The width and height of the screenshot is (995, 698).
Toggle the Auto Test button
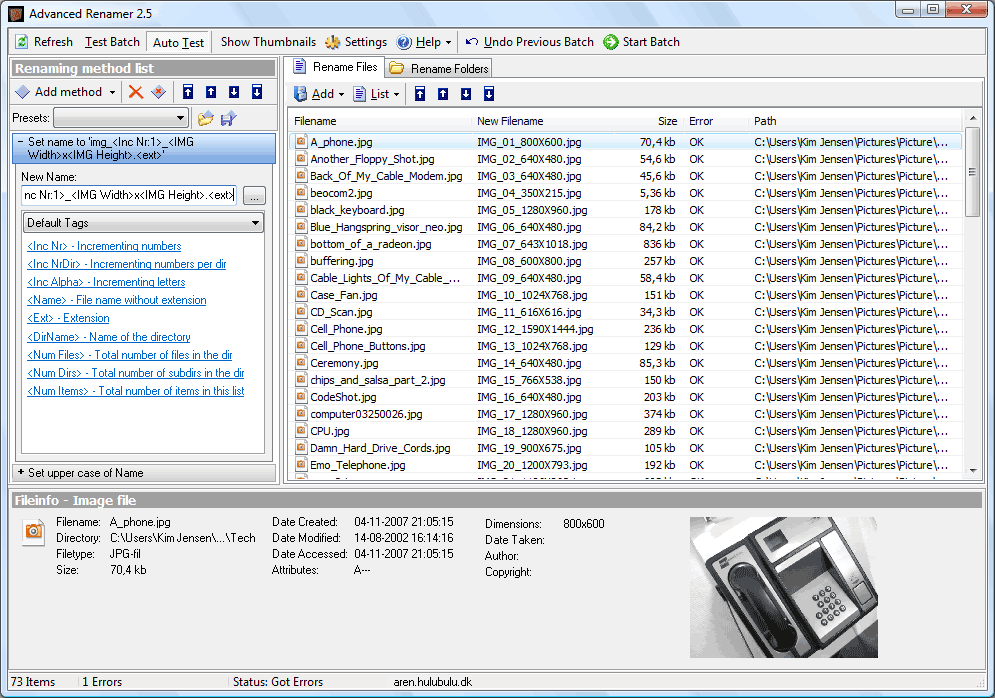pos(178,42)
